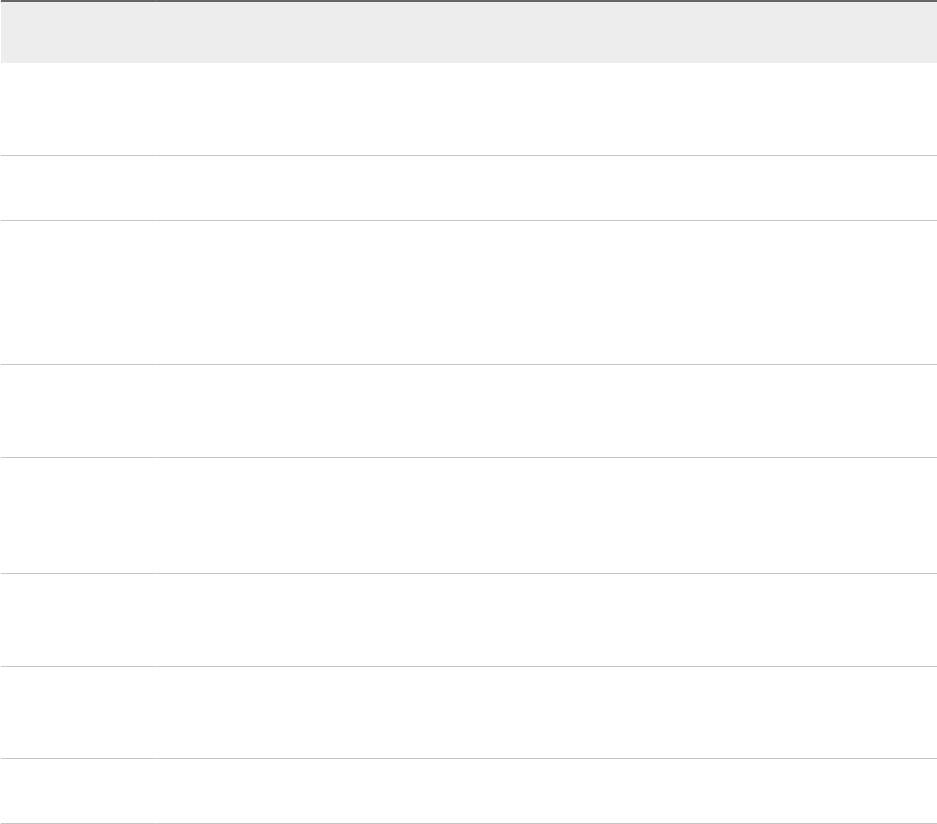Click second row's narrow left cell

point(78,188)
